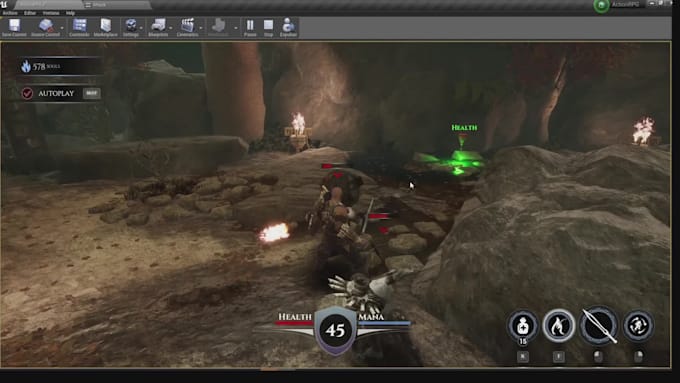Click the potion count badge 15
Screen dimensions: 680x383
click(523, 341)
